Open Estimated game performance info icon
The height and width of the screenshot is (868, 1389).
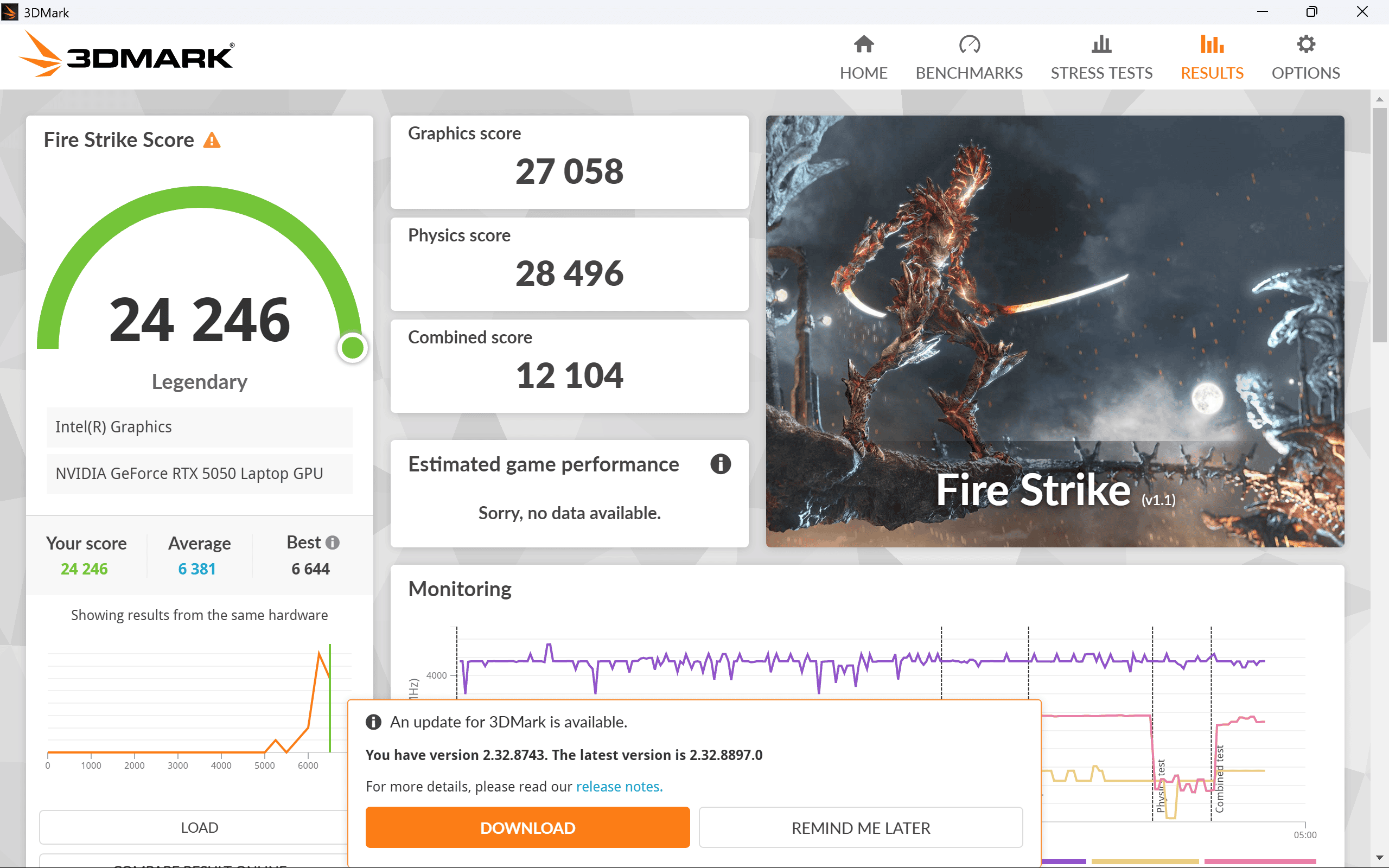(721, 464)
